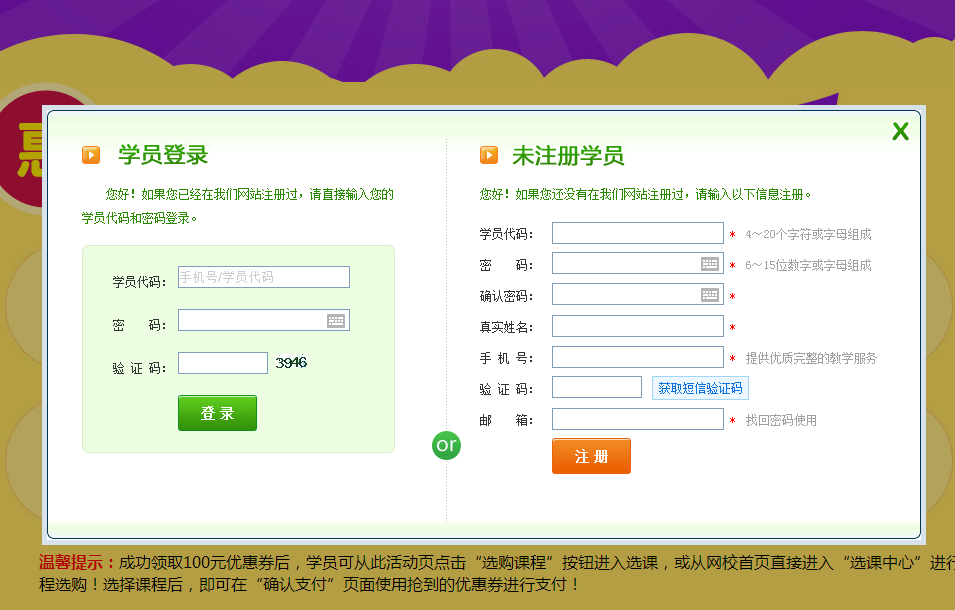Focus the registration SMS 验证码 input
955x610 pixels.
pyautogui.click(x=596, y=388)
